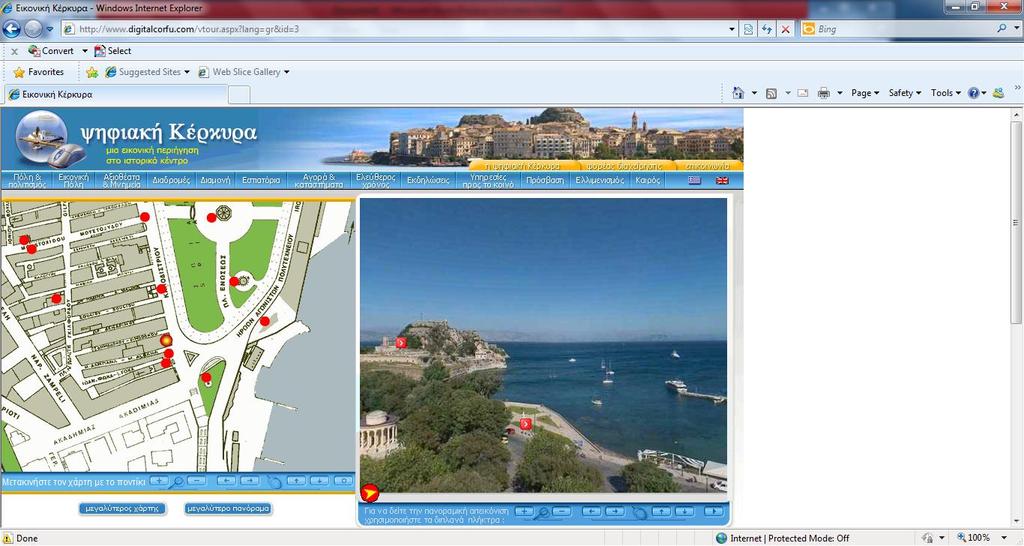Click the map zoom-in plus button
The image size is (1024, 546).
(x=159, y=481)
